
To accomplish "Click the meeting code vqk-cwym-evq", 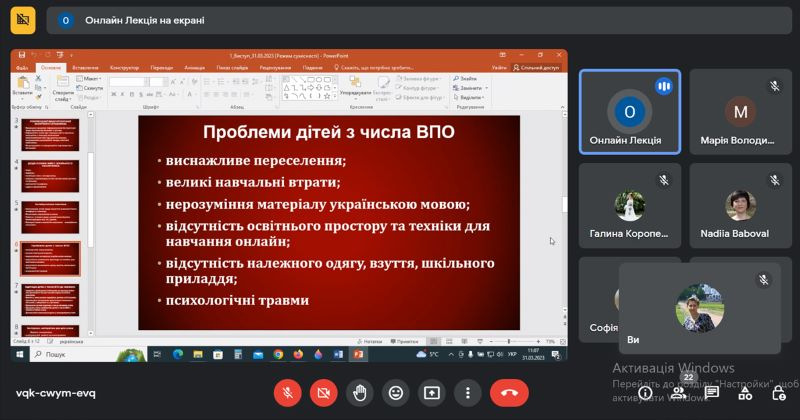I will [x=56, y=393].
